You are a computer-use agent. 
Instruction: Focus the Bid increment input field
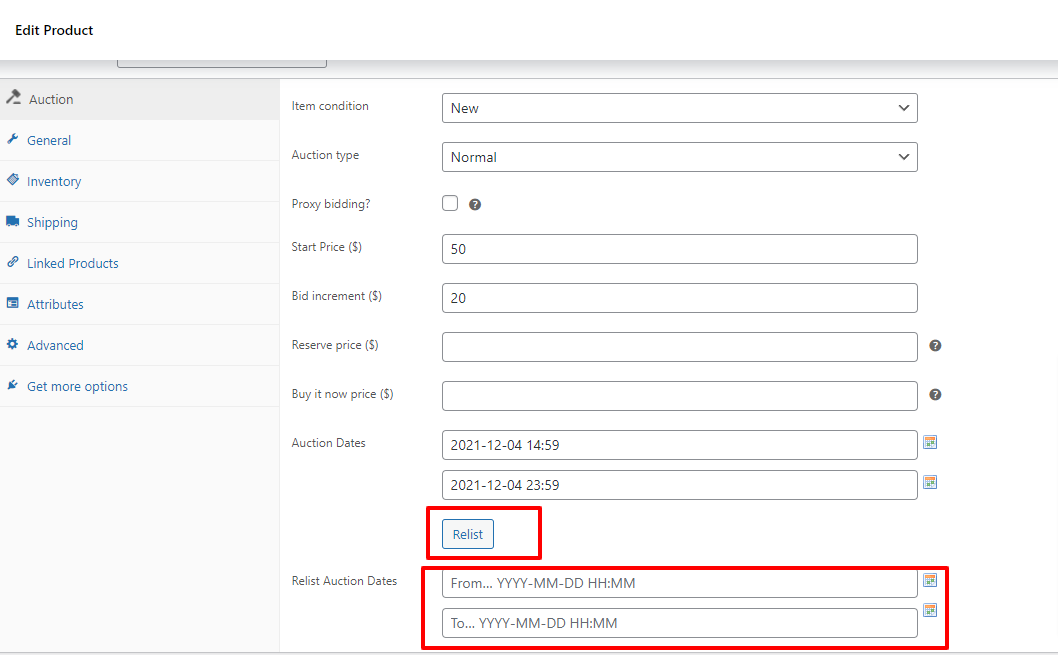click(x=679, y=298)
